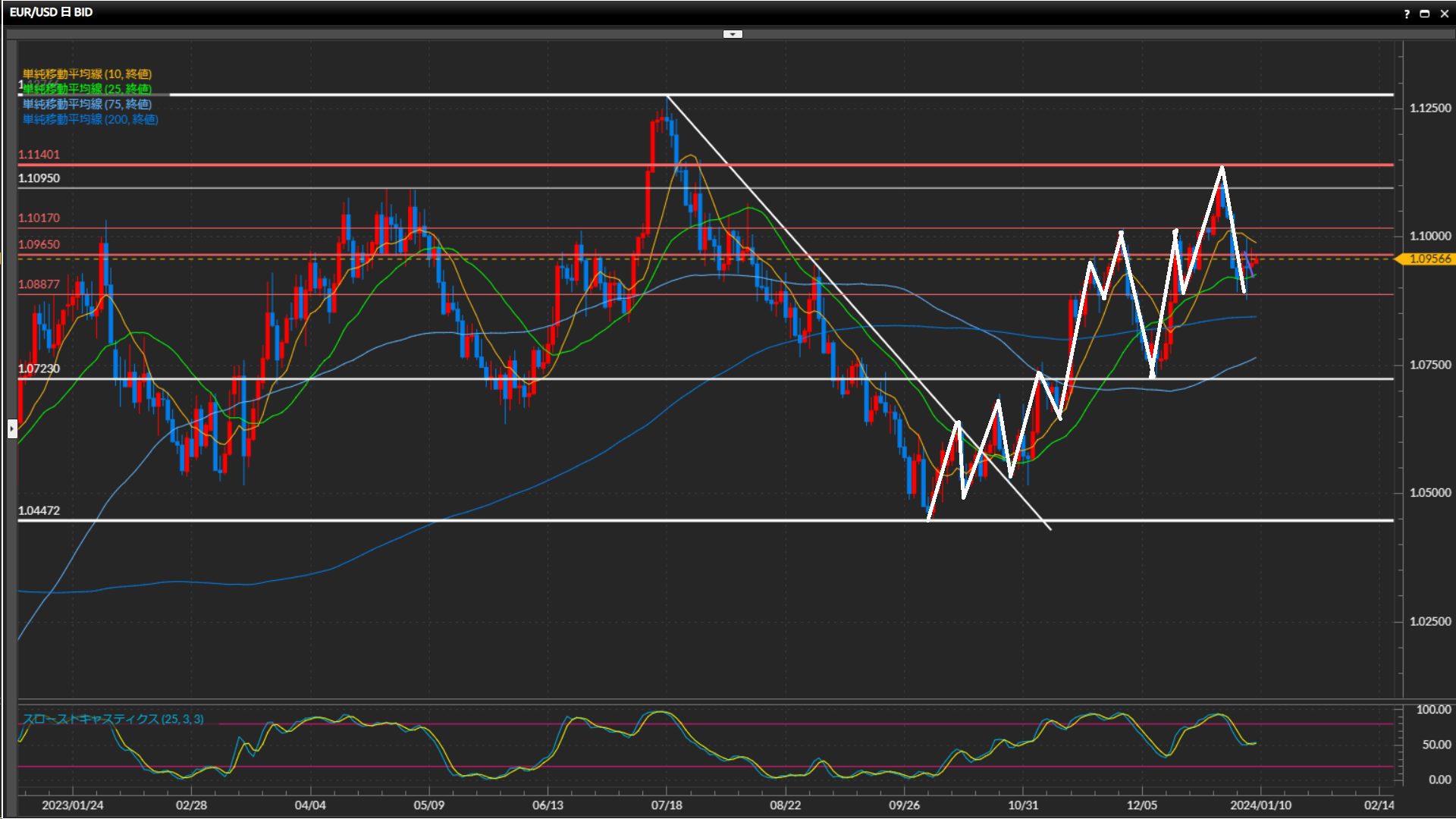Select the 200-period moving average label
Image resolution: width=1456 pixels, height=819 pixels.
89,119
